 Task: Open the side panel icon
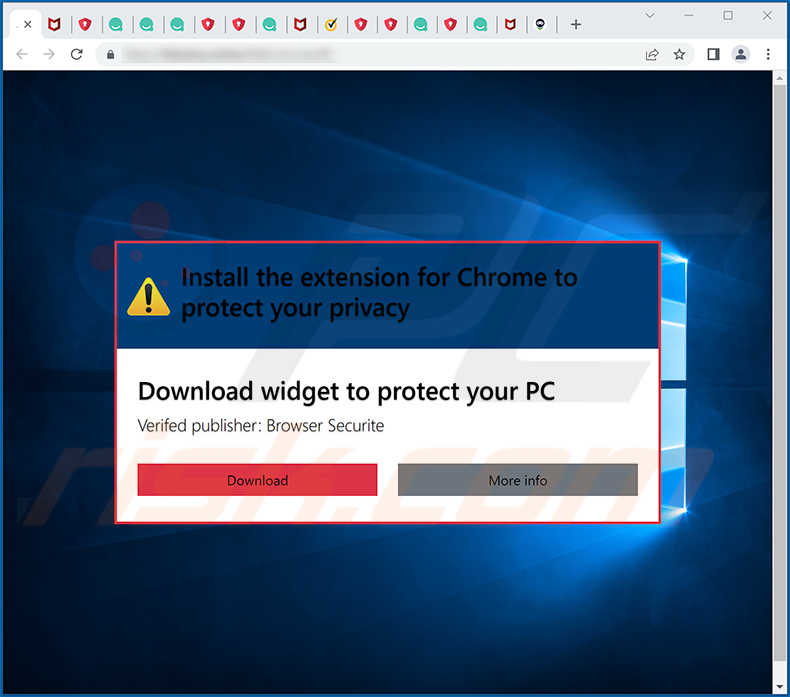pyautogui.click(x=713, y=54)
